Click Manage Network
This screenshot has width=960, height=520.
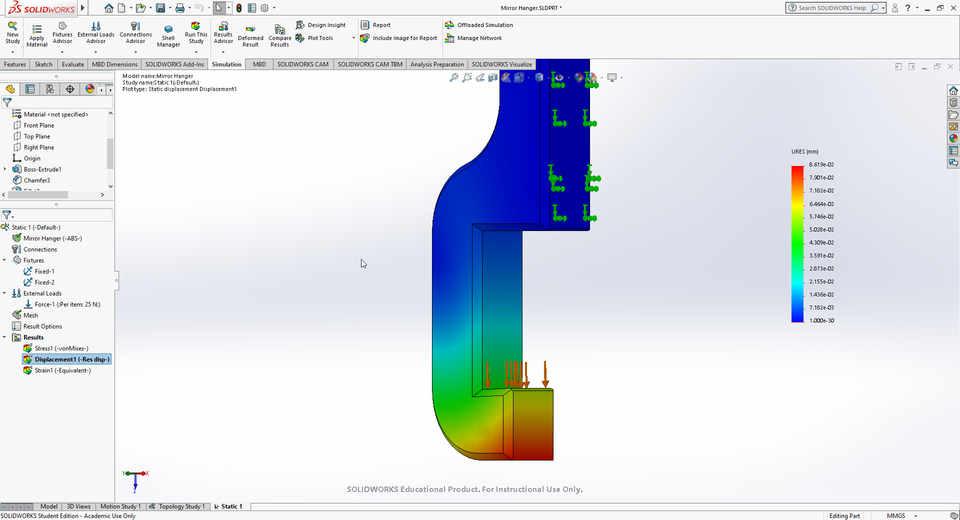click(x=473, y=38)
